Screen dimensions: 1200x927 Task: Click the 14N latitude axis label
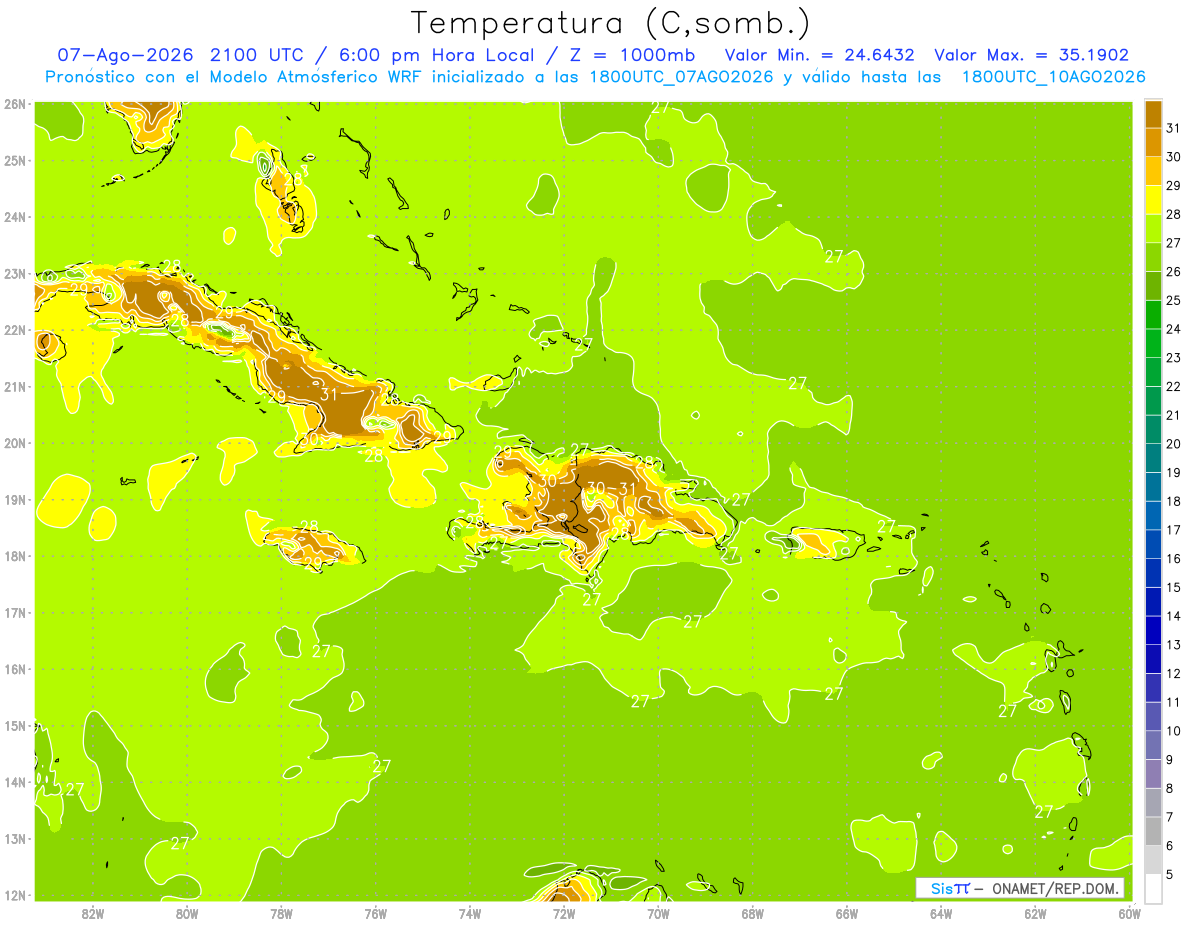(x=14, y=782)
